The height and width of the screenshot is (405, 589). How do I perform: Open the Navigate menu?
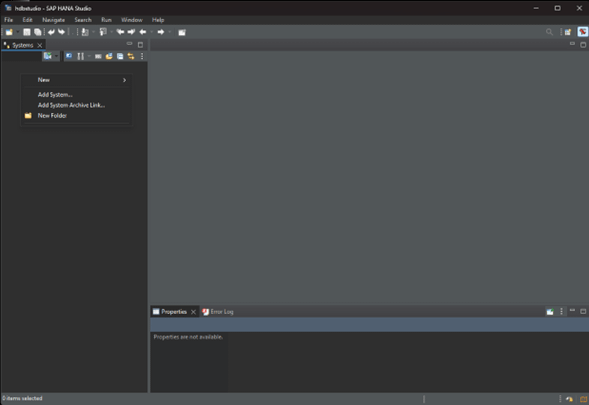pyautogui.click(x=53, y=20)
